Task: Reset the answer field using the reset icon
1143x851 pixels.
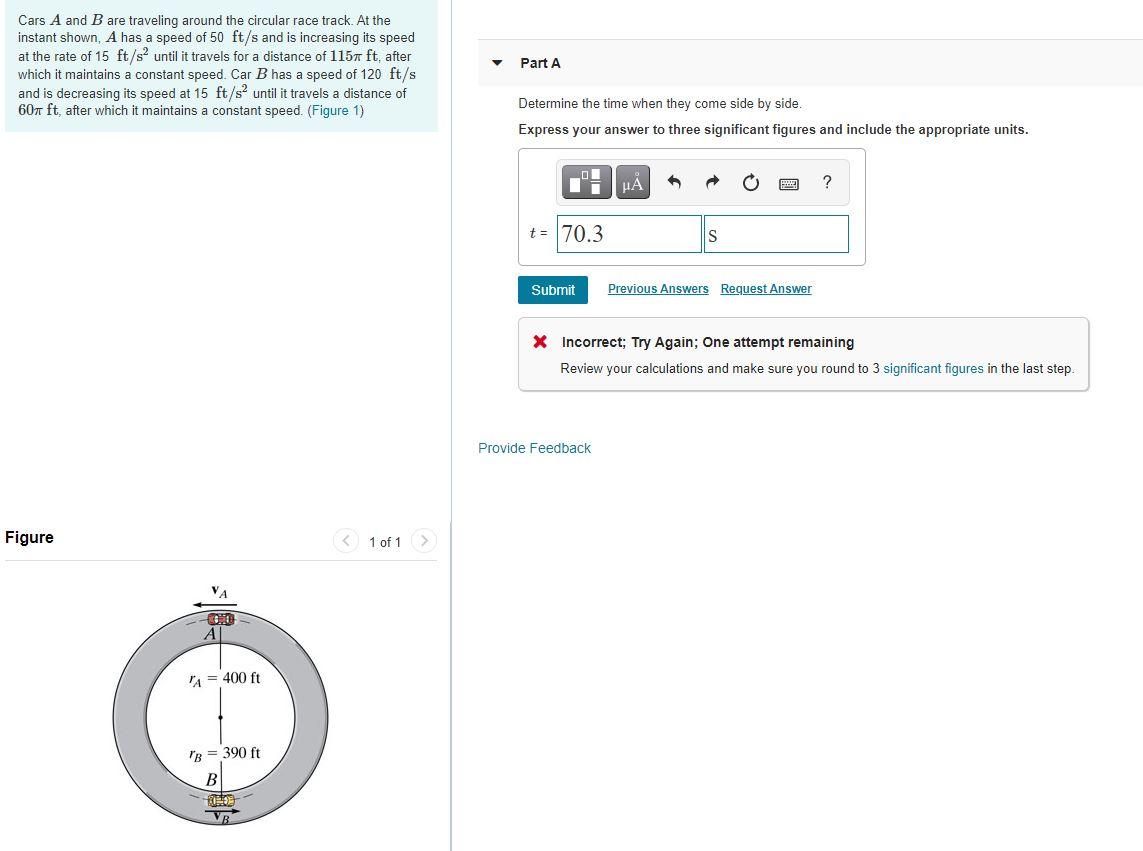Action: (750, 182)
